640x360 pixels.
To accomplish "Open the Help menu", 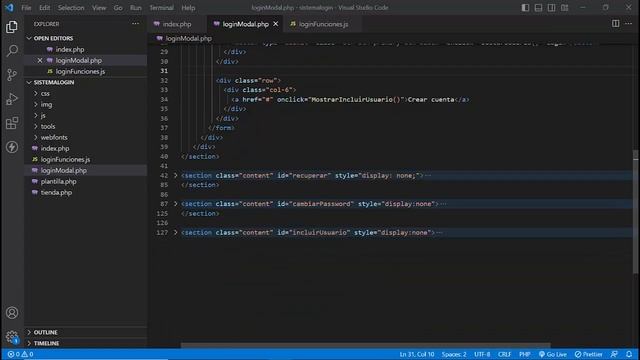I will coord(188,8).
